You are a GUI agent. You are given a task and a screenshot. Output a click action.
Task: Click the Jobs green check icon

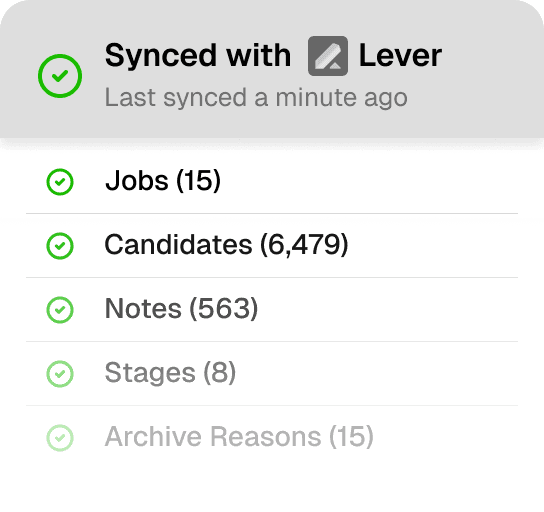pyautogui.click(x=60, y=182)
